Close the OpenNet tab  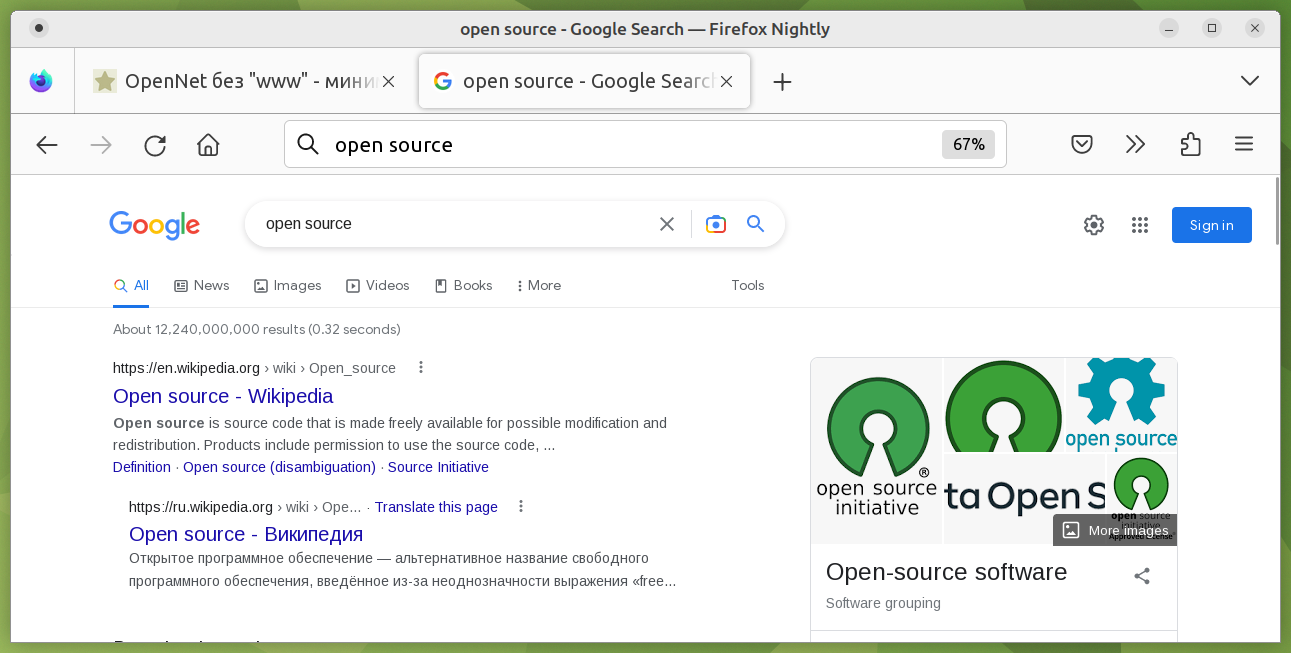[389, 81]
